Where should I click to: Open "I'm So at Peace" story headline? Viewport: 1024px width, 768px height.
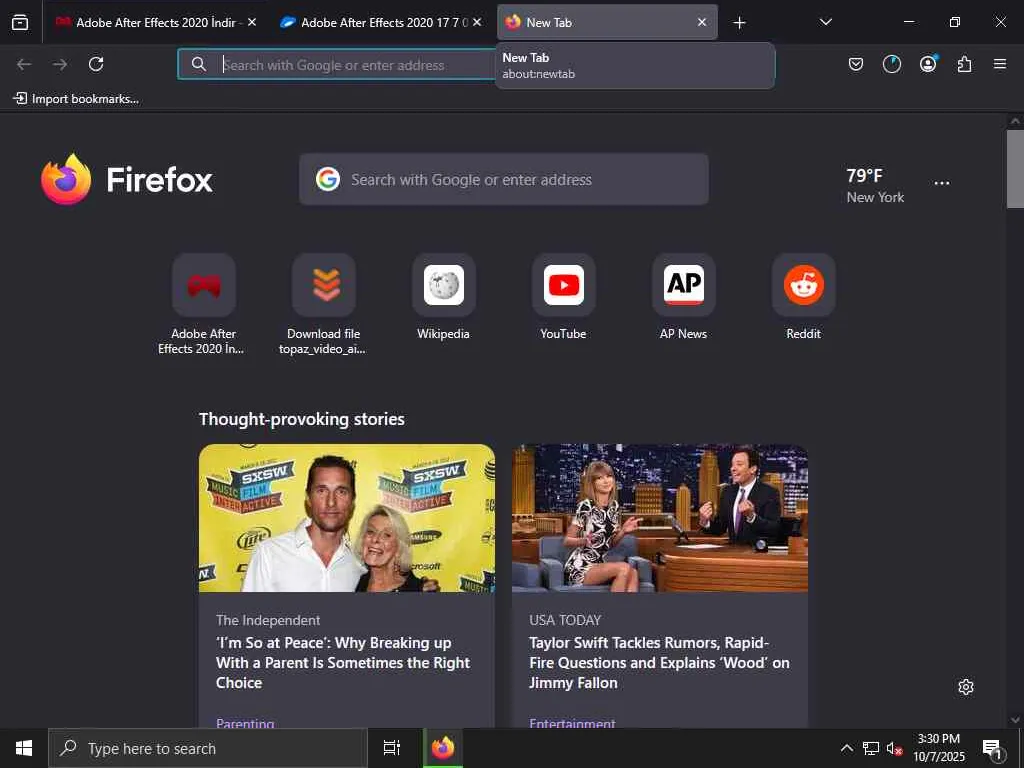[x=343, y=663]
